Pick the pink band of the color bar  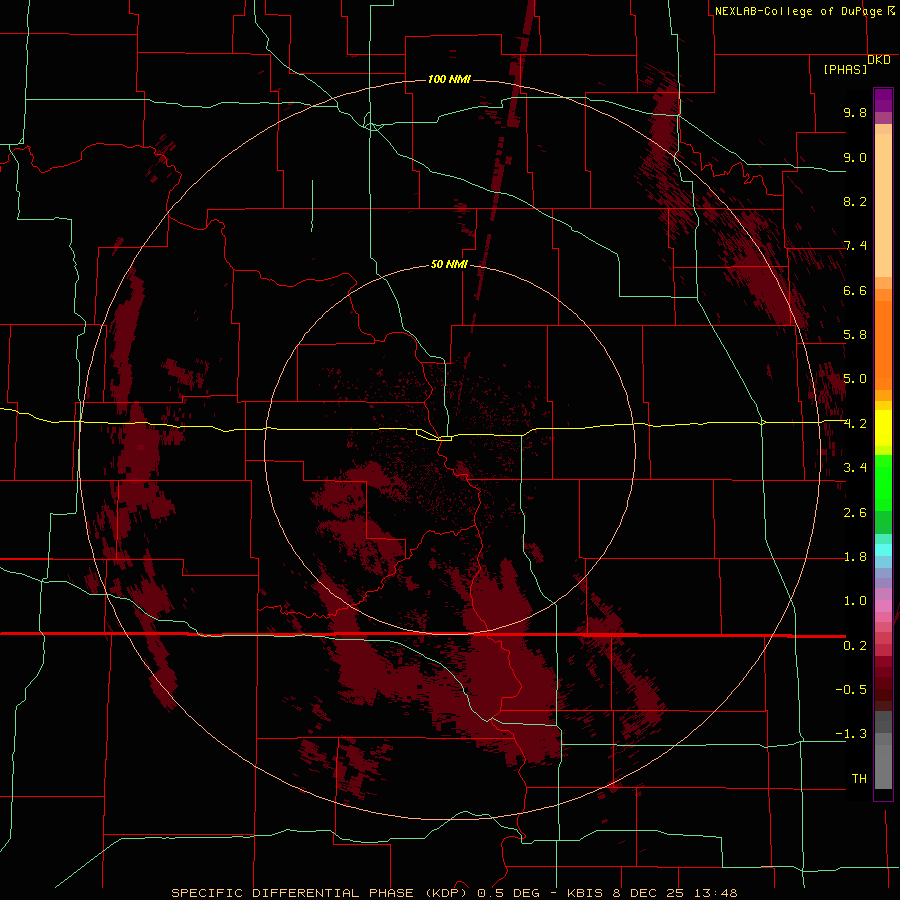click(883, 606)
